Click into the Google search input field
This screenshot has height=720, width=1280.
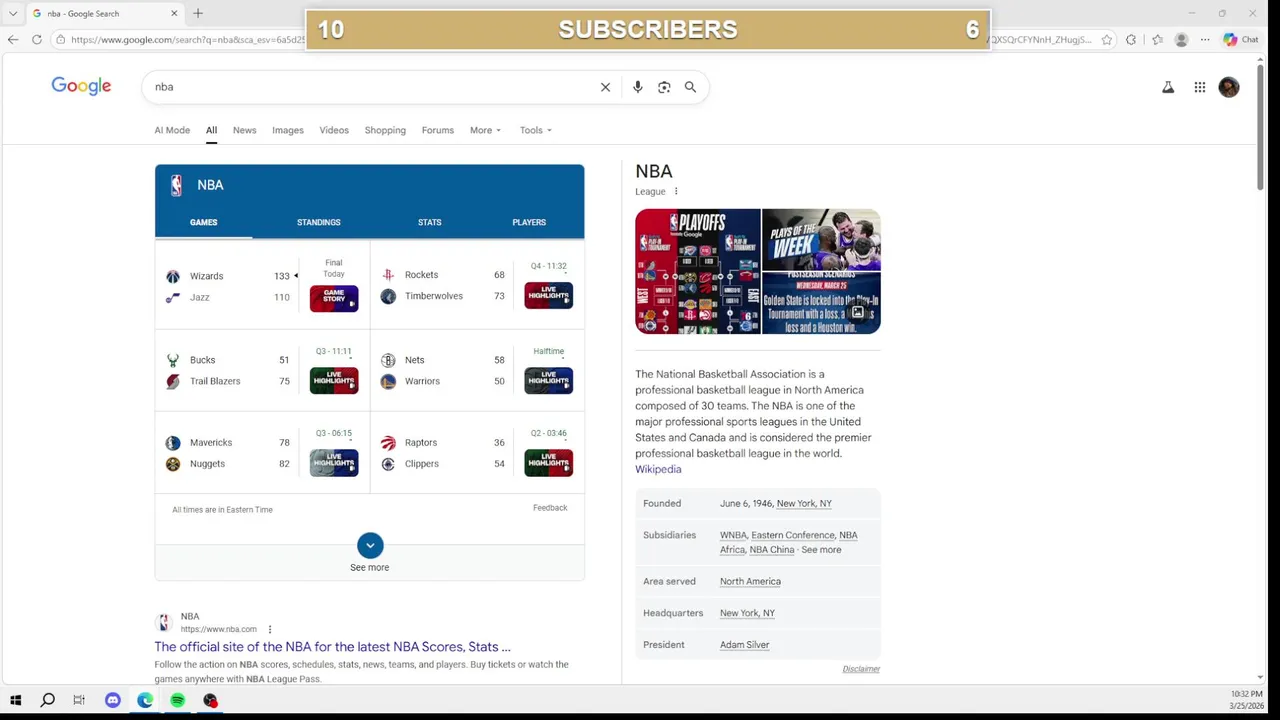[370, 87]
